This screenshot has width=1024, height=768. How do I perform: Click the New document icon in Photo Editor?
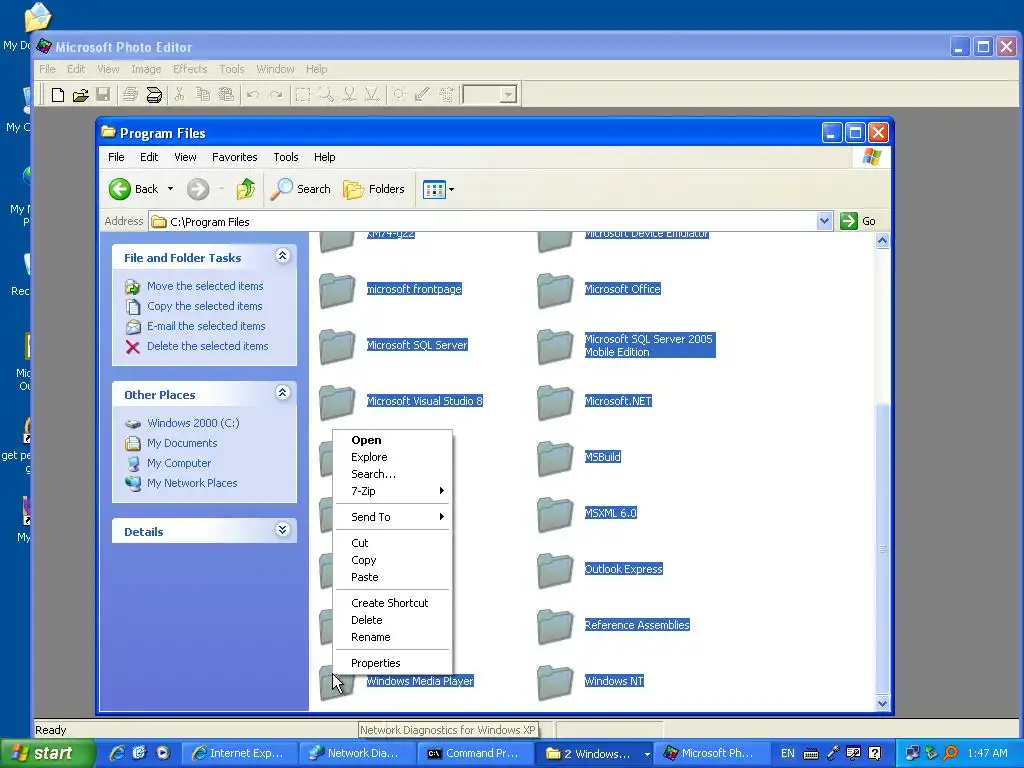tap(57, 95)
